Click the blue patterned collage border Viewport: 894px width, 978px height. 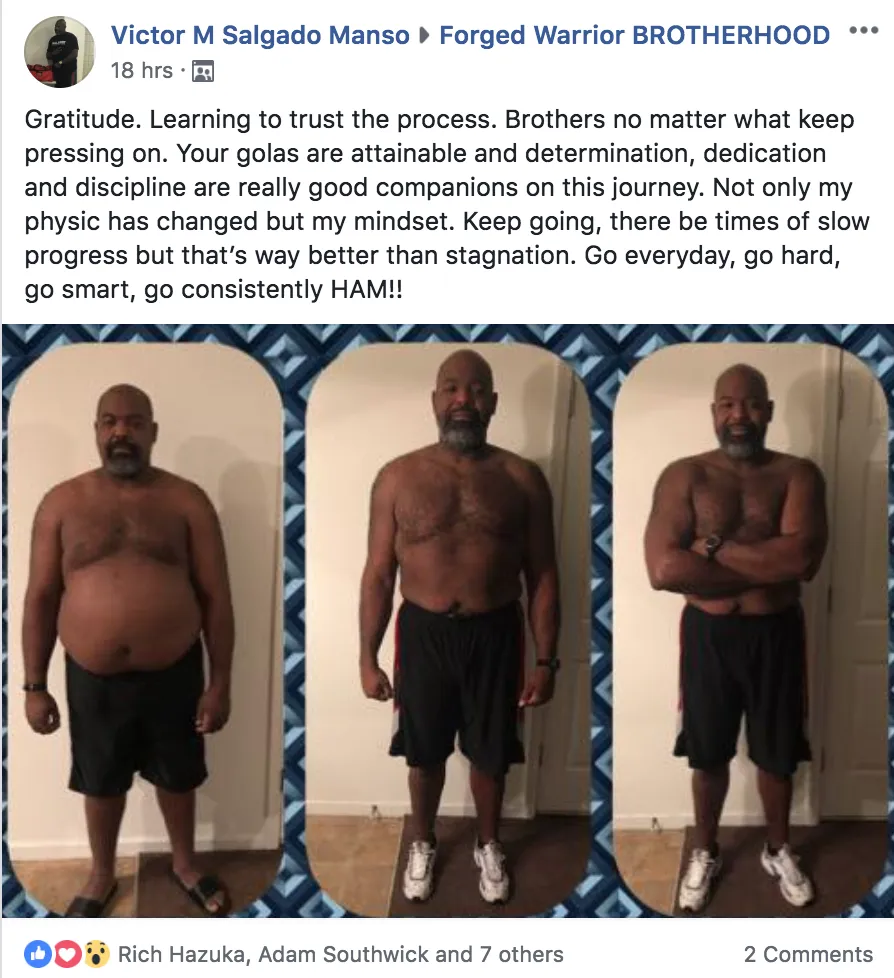pyautogui.click(x=294, y=624)
